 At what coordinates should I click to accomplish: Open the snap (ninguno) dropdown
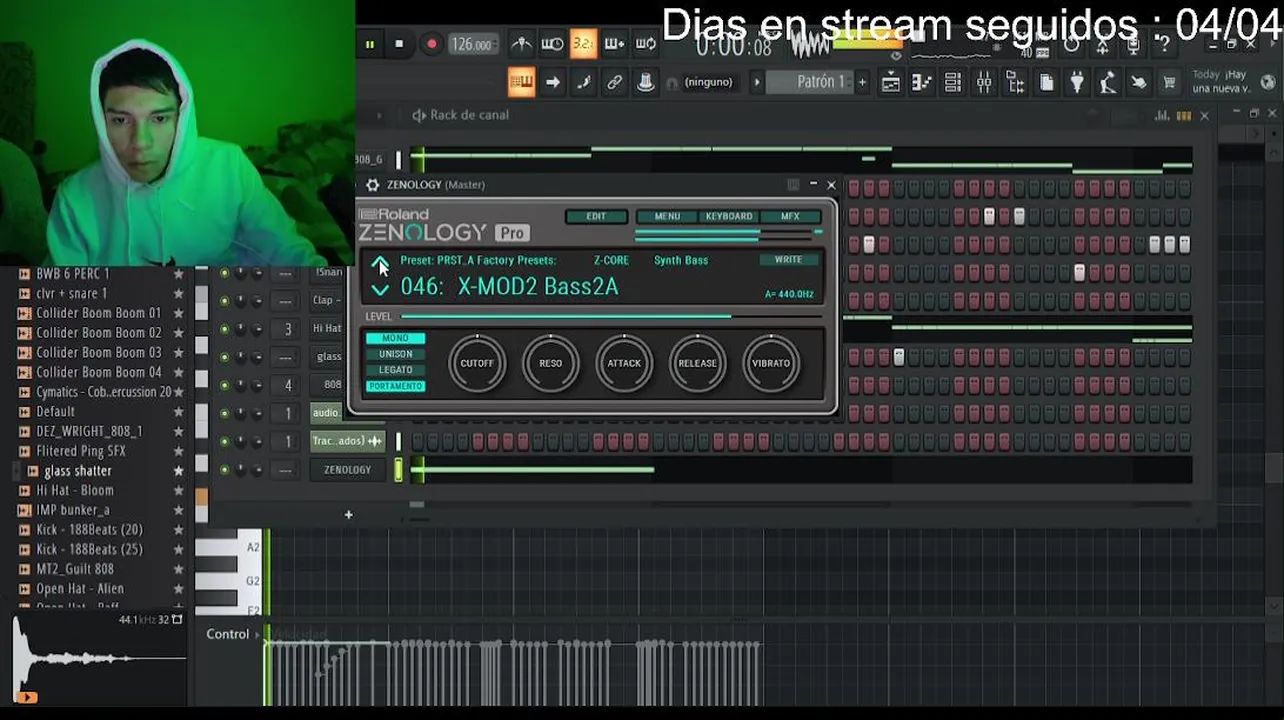pos(708,82)
